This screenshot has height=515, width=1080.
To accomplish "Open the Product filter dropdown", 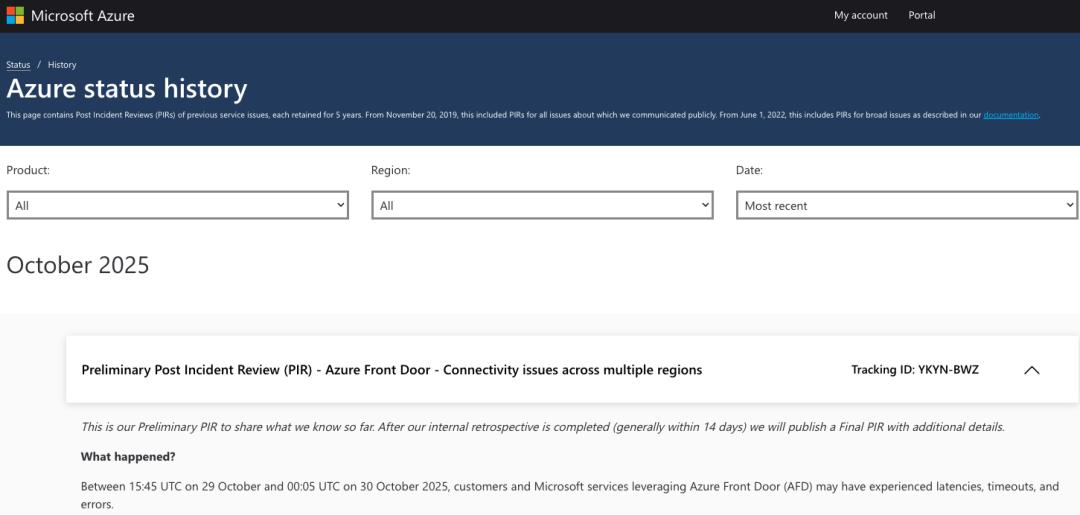I will (x=177, y=205).
